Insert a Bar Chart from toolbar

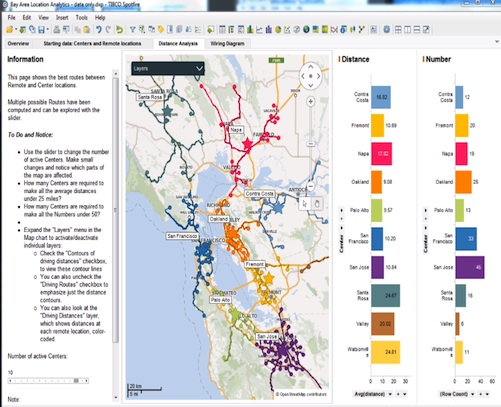point(250,30)
